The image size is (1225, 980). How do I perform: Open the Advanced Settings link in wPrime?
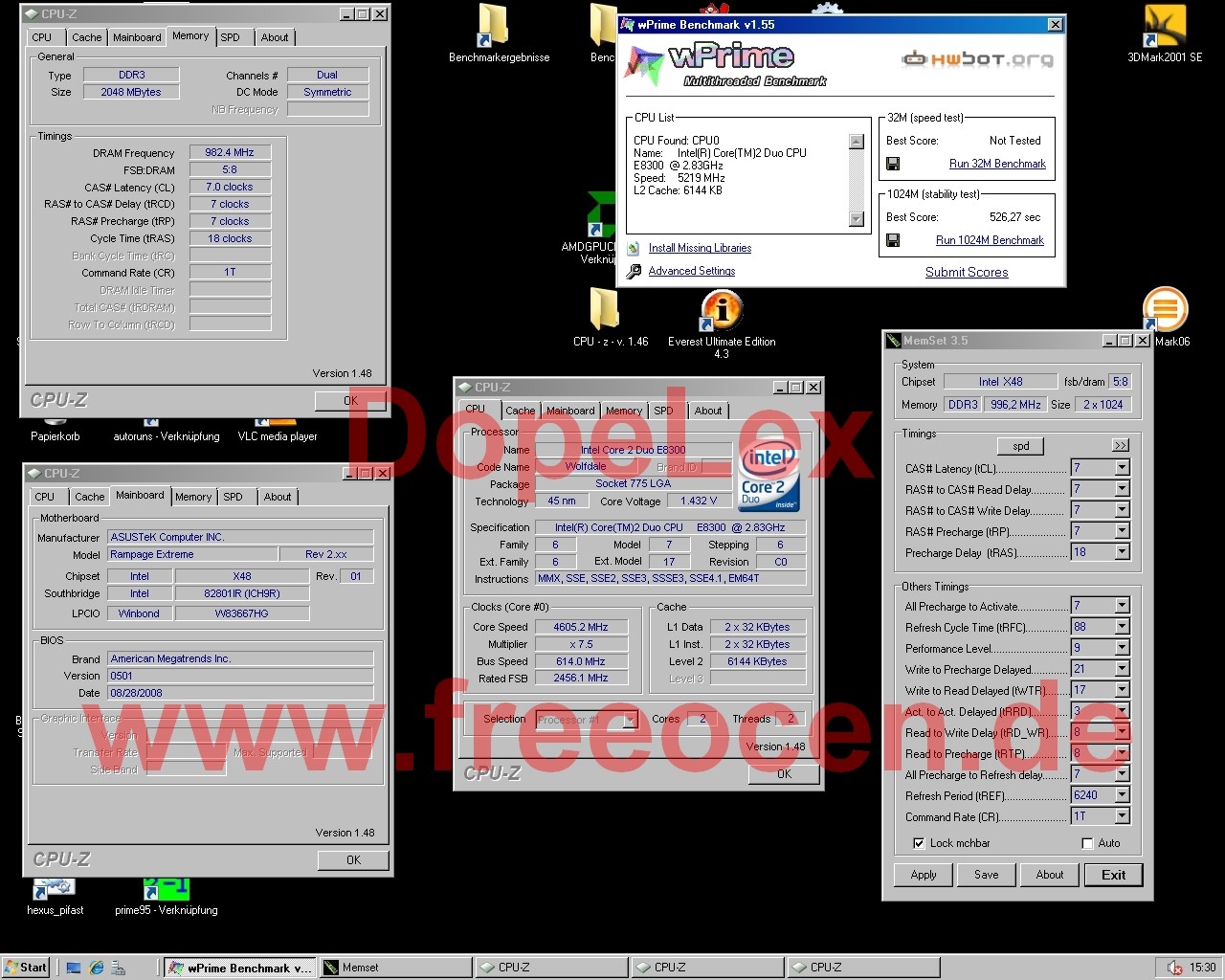click(692, 271)
